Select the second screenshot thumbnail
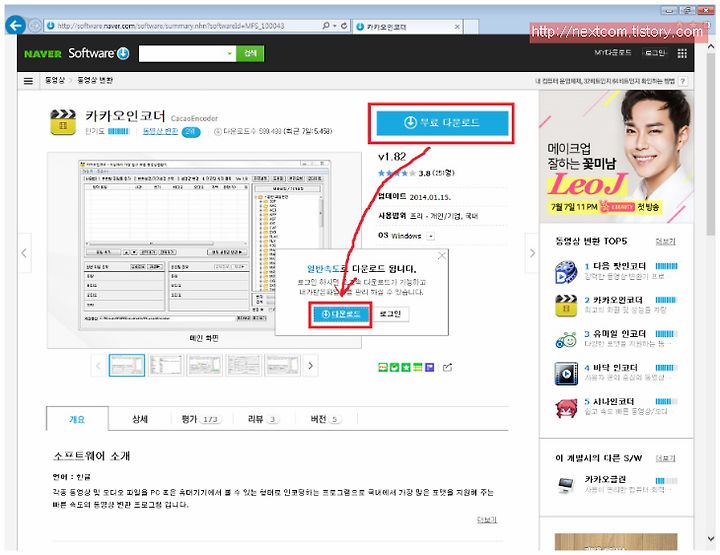Viewport: 720px width, 555px height. (x=166, y=366)
